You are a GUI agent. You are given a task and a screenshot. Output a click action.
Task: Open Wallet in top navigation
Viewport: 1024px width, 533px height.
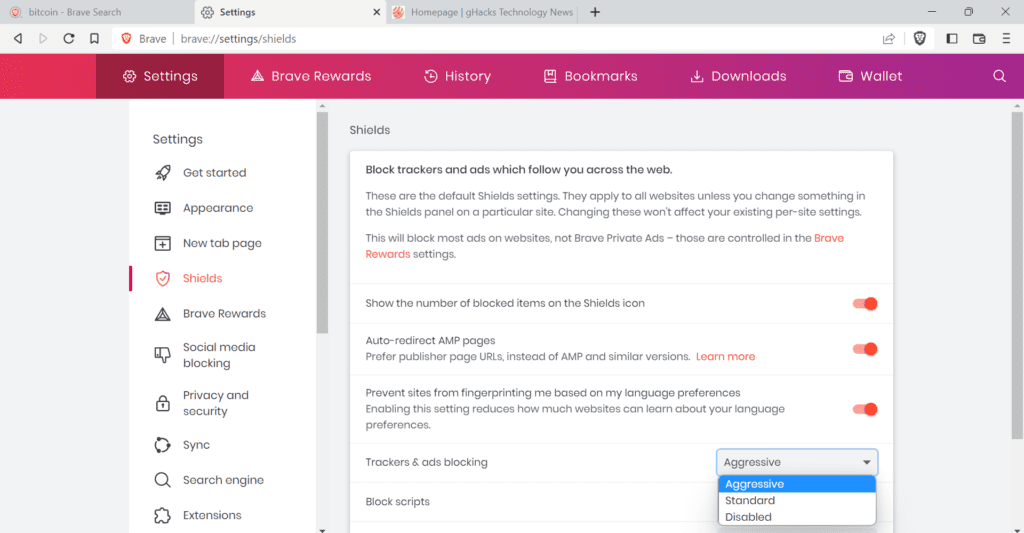coord(870,76)
